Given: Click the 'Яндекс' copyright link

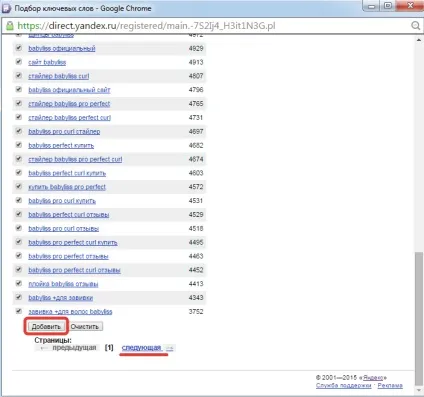Looking at the screenshot, I should 373,378.
